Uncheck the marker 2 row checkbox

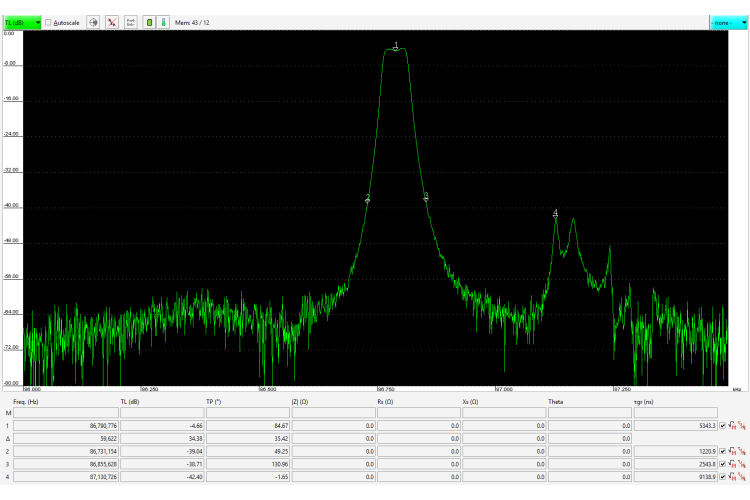click(722, 451)
